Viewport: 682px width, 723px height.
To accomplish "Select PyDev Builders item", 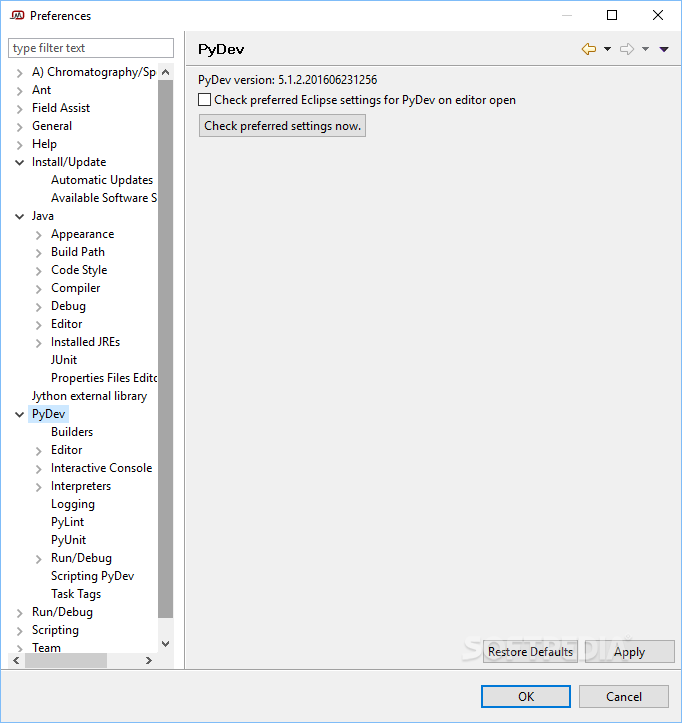I will pyautogui.click(x=72, y=432).
